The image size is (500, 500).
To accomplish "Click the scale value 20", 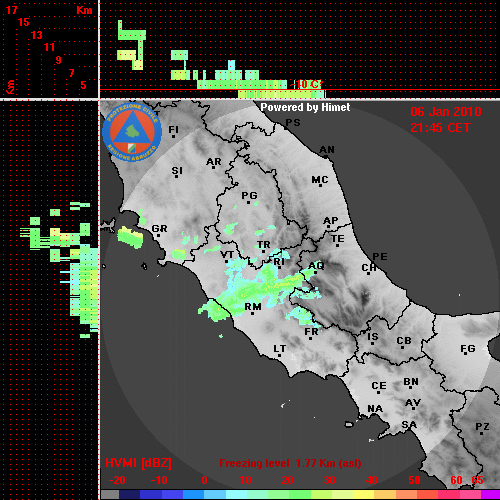I will [287, 480].
